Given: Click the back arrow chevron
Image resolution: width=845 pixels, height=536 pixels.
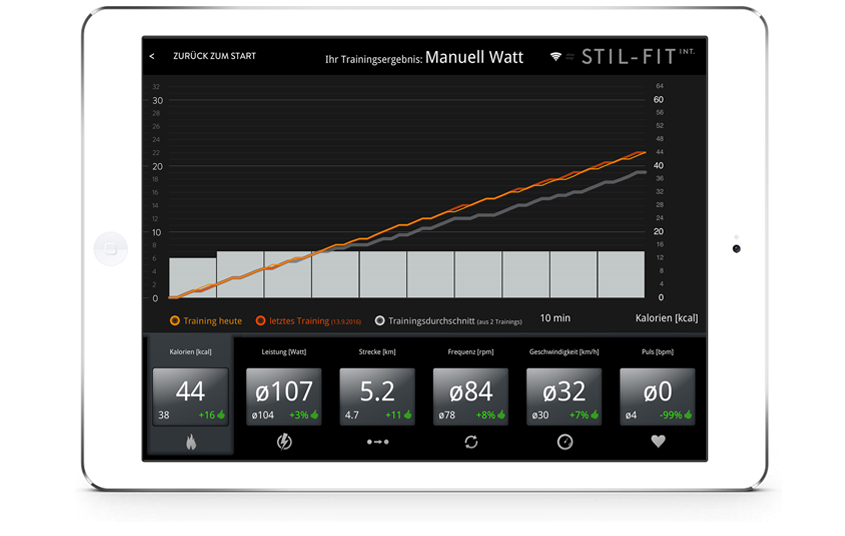Looking at the screenshot, I should [x=152, y=56].
